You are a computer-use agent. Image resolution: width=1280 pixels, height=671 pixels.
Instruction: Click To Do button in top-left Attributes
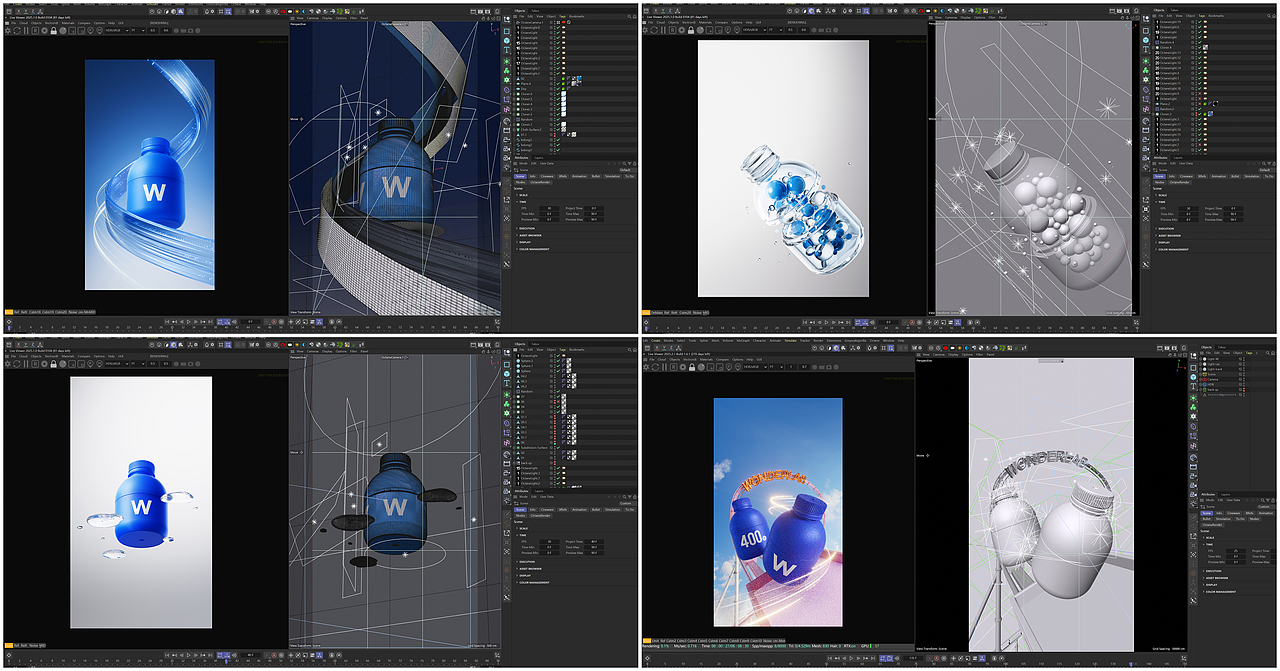click(x=630, y=176)
